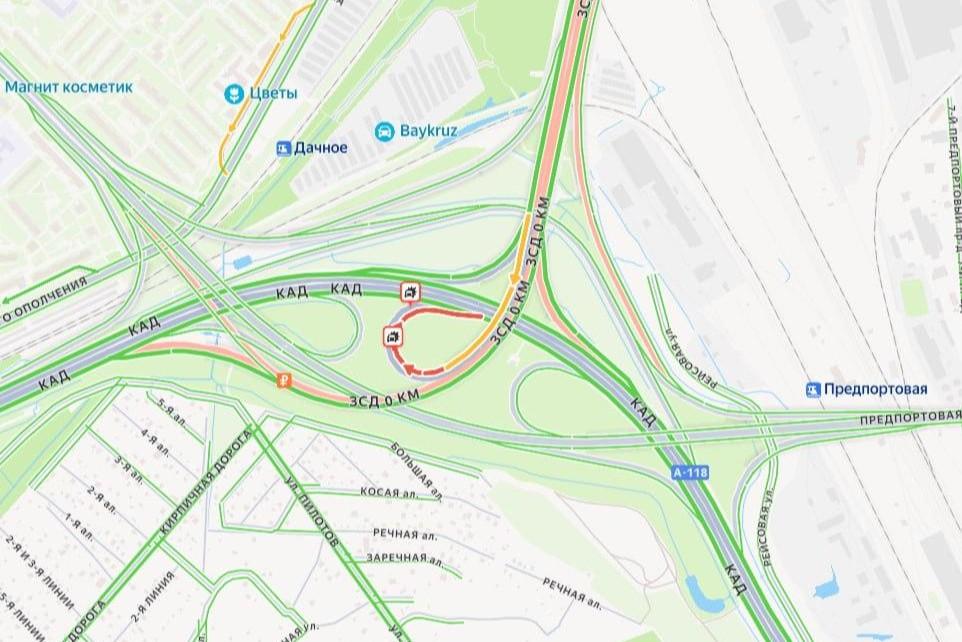Click the lower accident icon on the ramp loop
962x642 pixels.
[393, 336]
